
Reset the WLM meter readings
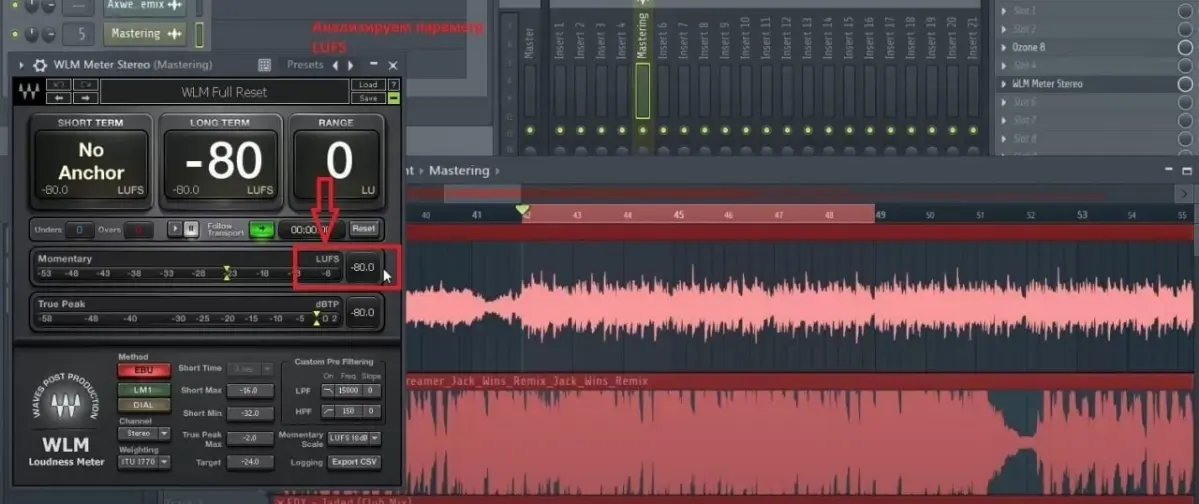pos(364,228)
